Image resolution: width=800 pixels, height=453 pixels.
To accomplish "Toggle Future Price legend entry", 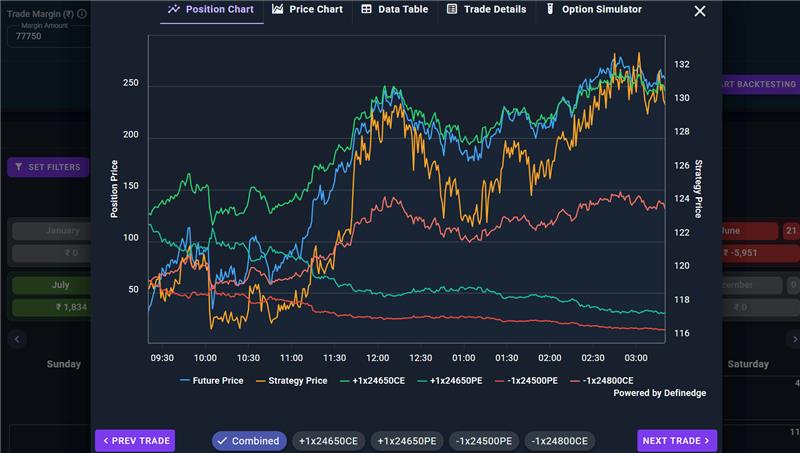I will click(212, 381).
